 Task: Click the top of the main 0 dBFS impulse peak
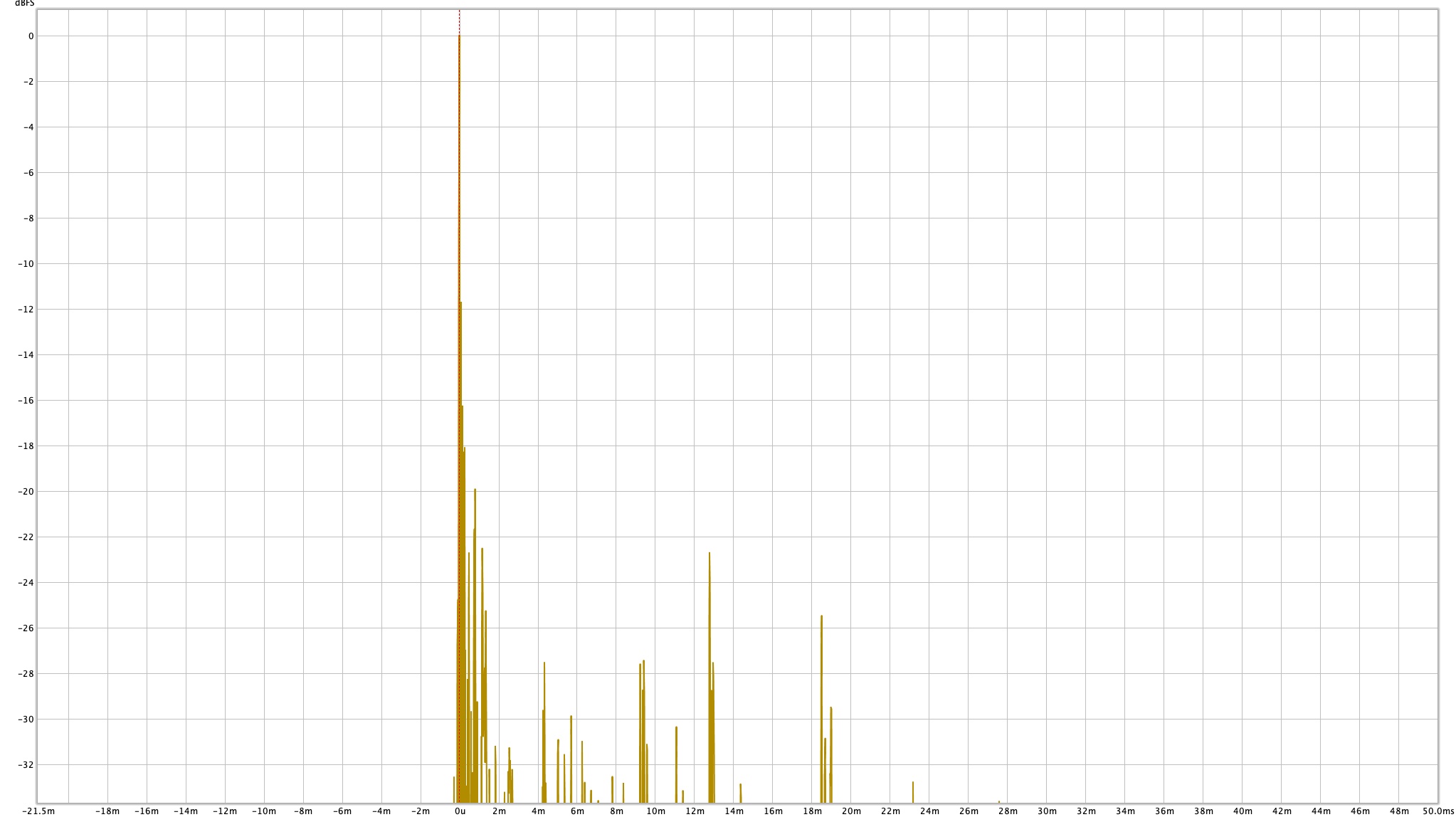[459, 37]
